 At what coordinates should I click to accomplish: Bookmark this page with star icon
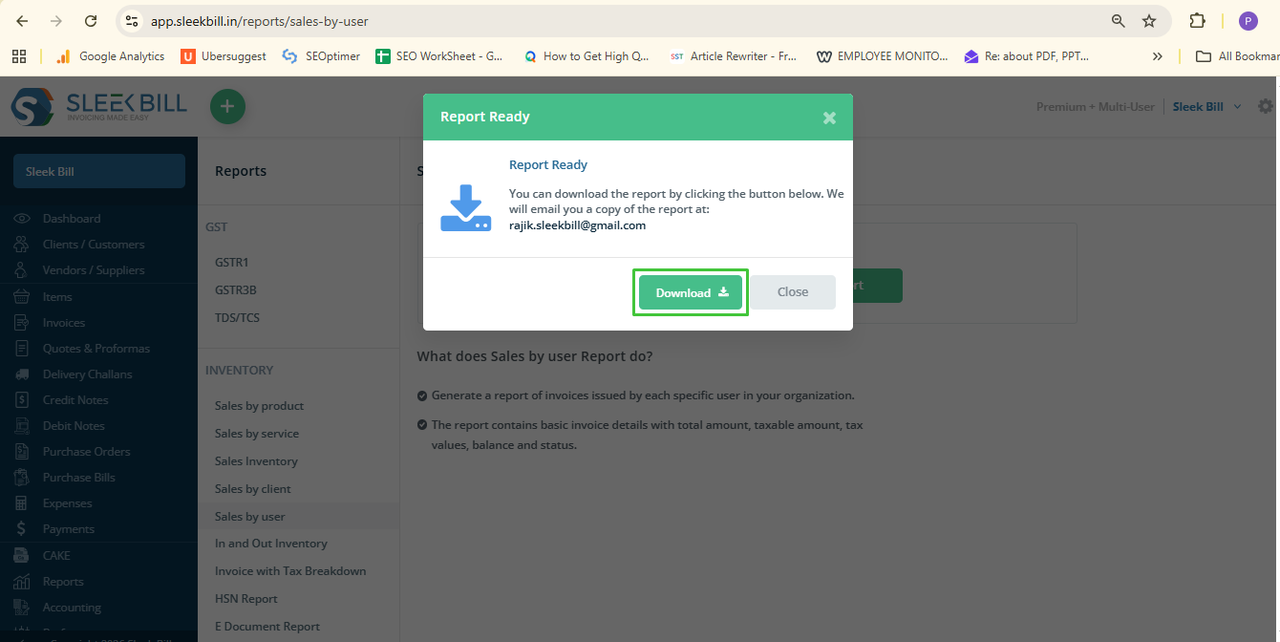click(1149, 21)
